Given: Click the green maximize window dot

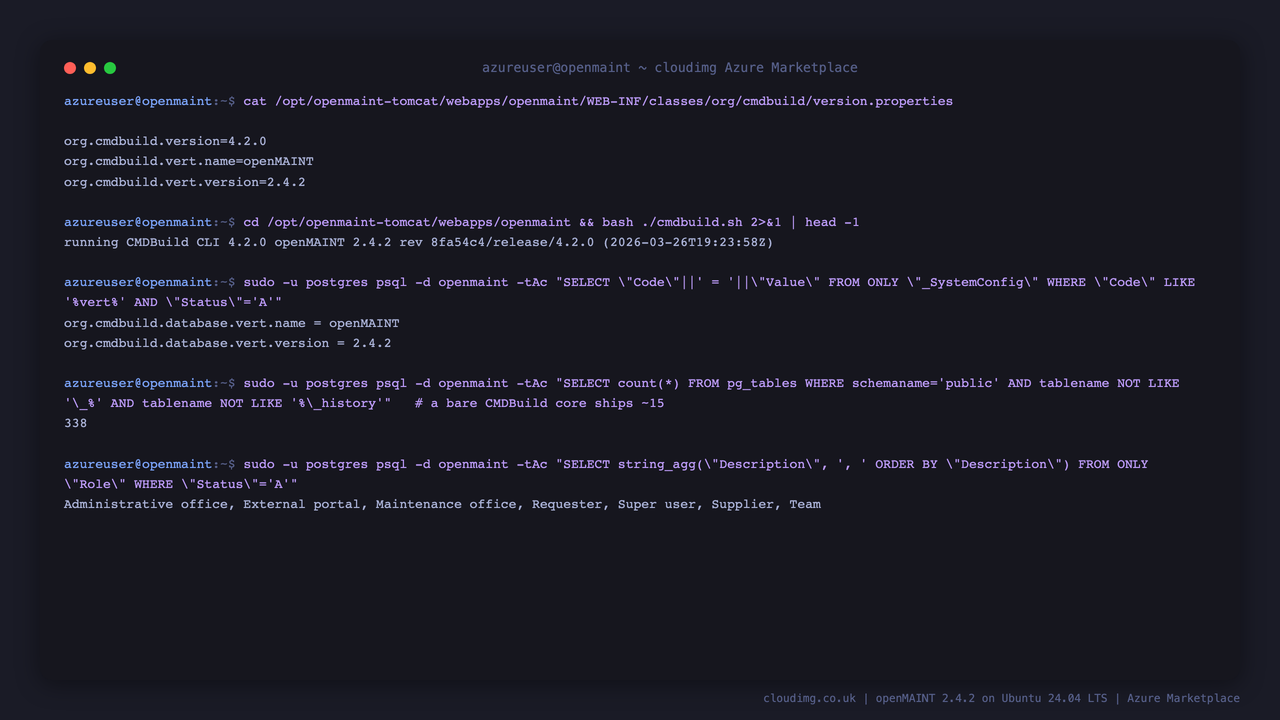Looking at the screenshot, I should coord(110,68).
